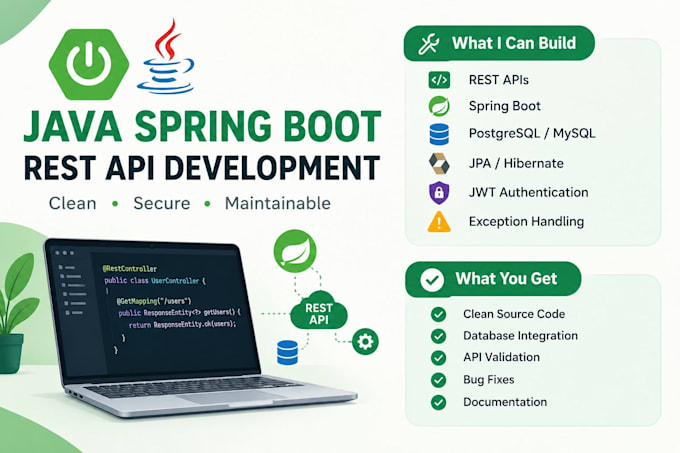Click the check mark next to Clean Source Code

(x=438, y=314)
